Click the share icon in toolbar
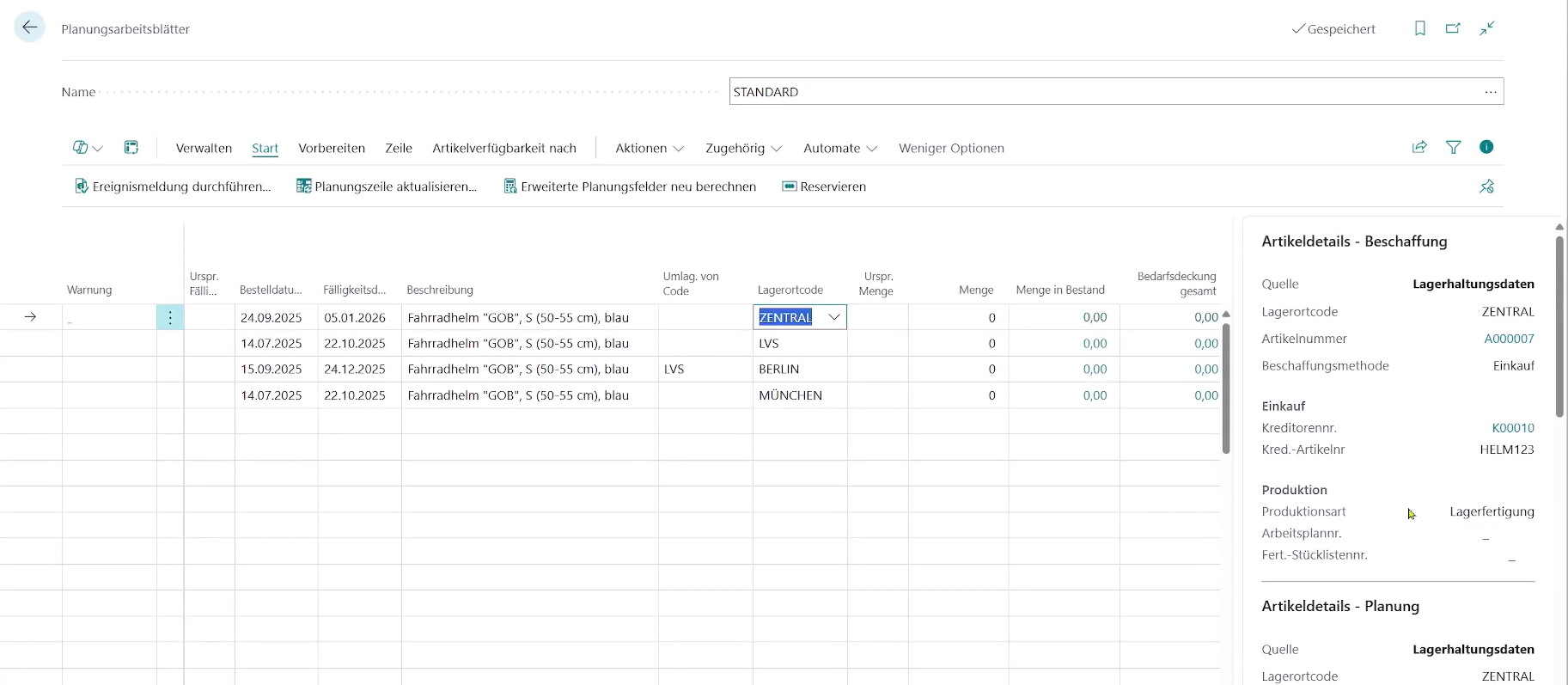This screenshot has width=1568, height=685. click(x=1419, y=147)
